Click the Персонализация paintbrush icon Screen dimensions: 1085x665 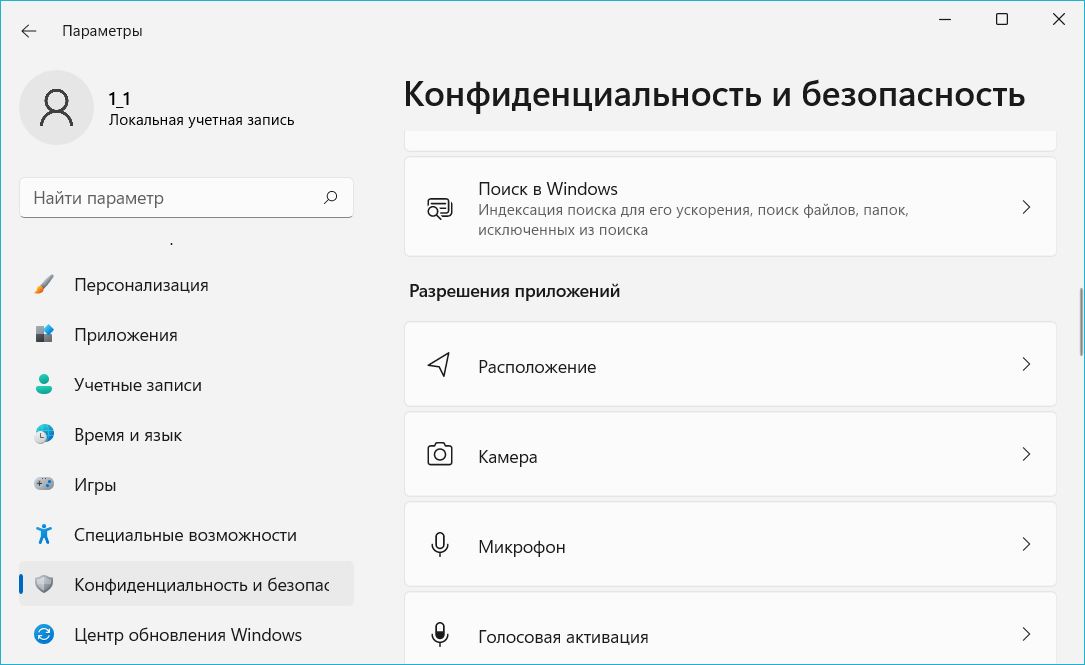coord(44,285)
